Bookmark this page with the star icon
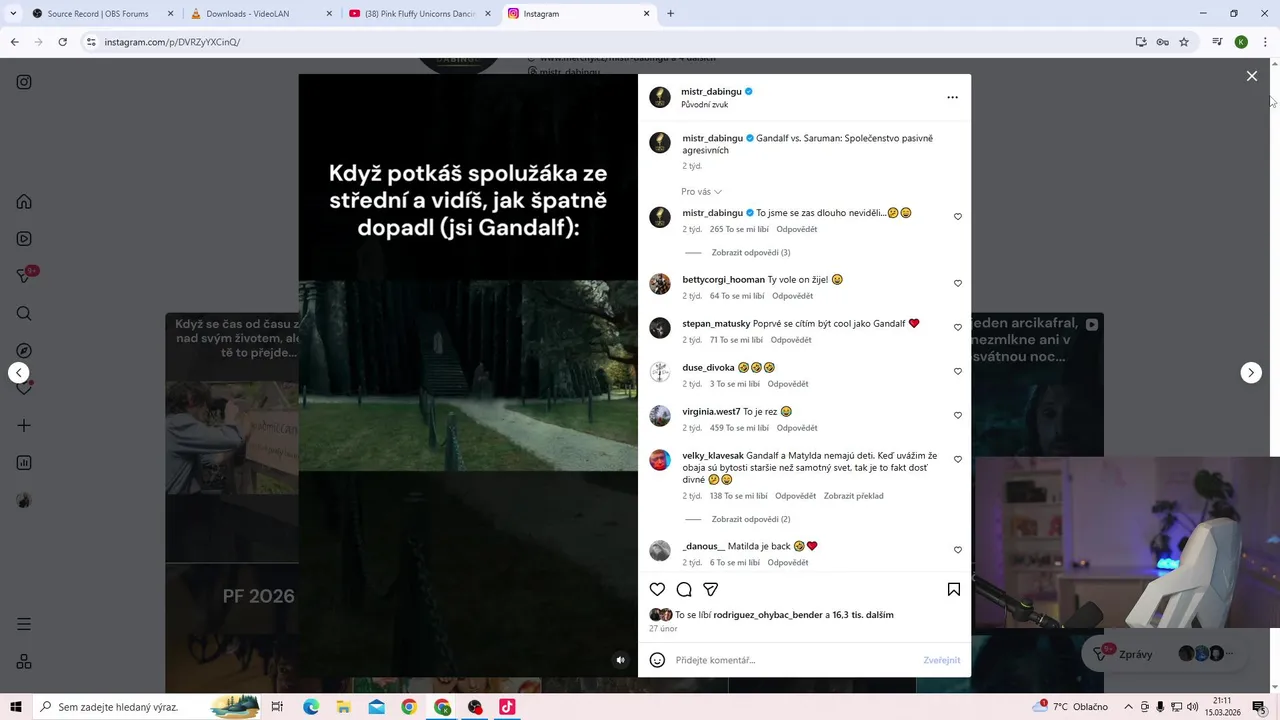This screenshot has height=720, width=1280. click(x=1184, y=42)
